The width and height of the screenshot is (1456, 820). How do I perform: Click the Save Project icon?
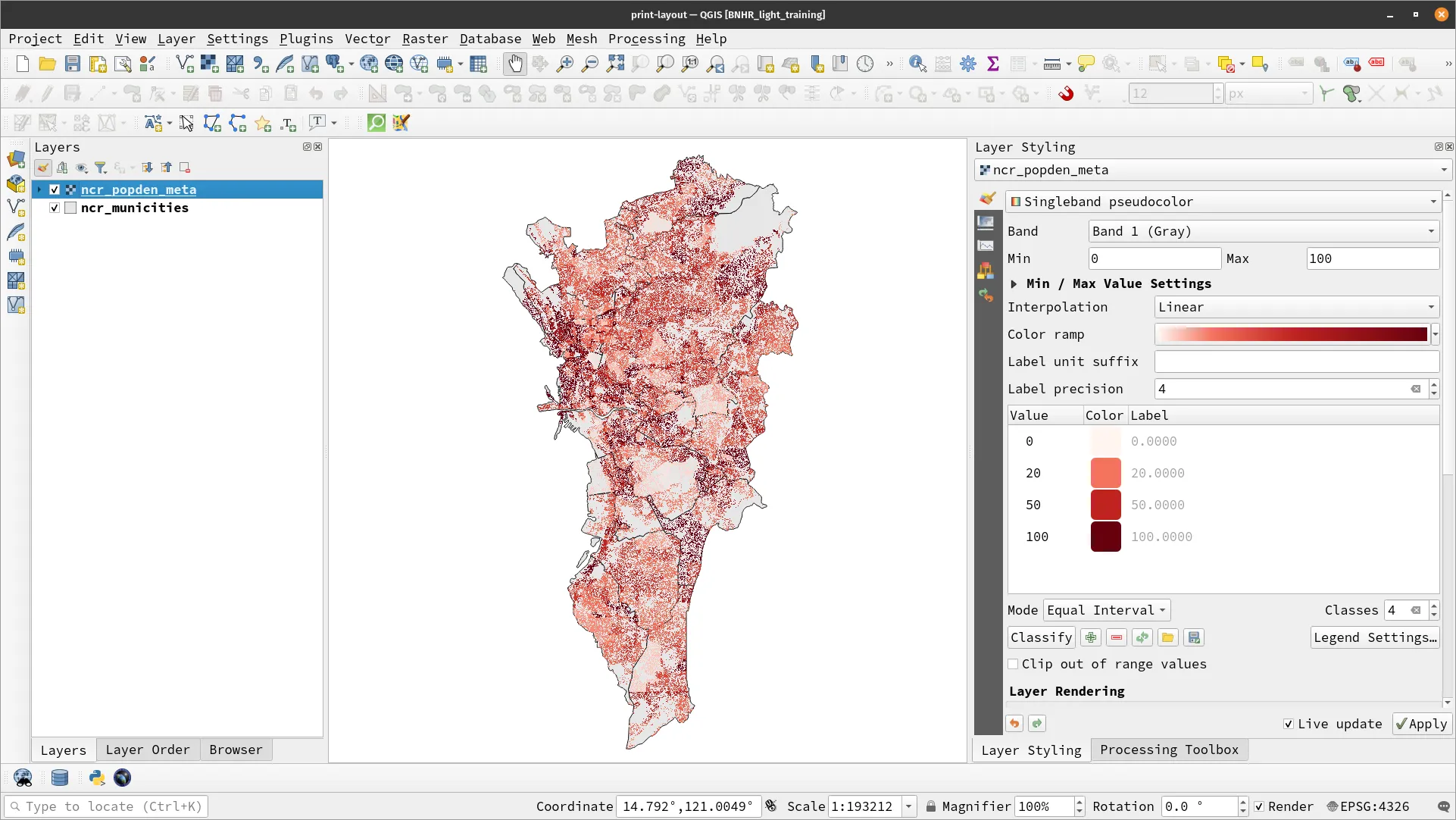(73, 64)
